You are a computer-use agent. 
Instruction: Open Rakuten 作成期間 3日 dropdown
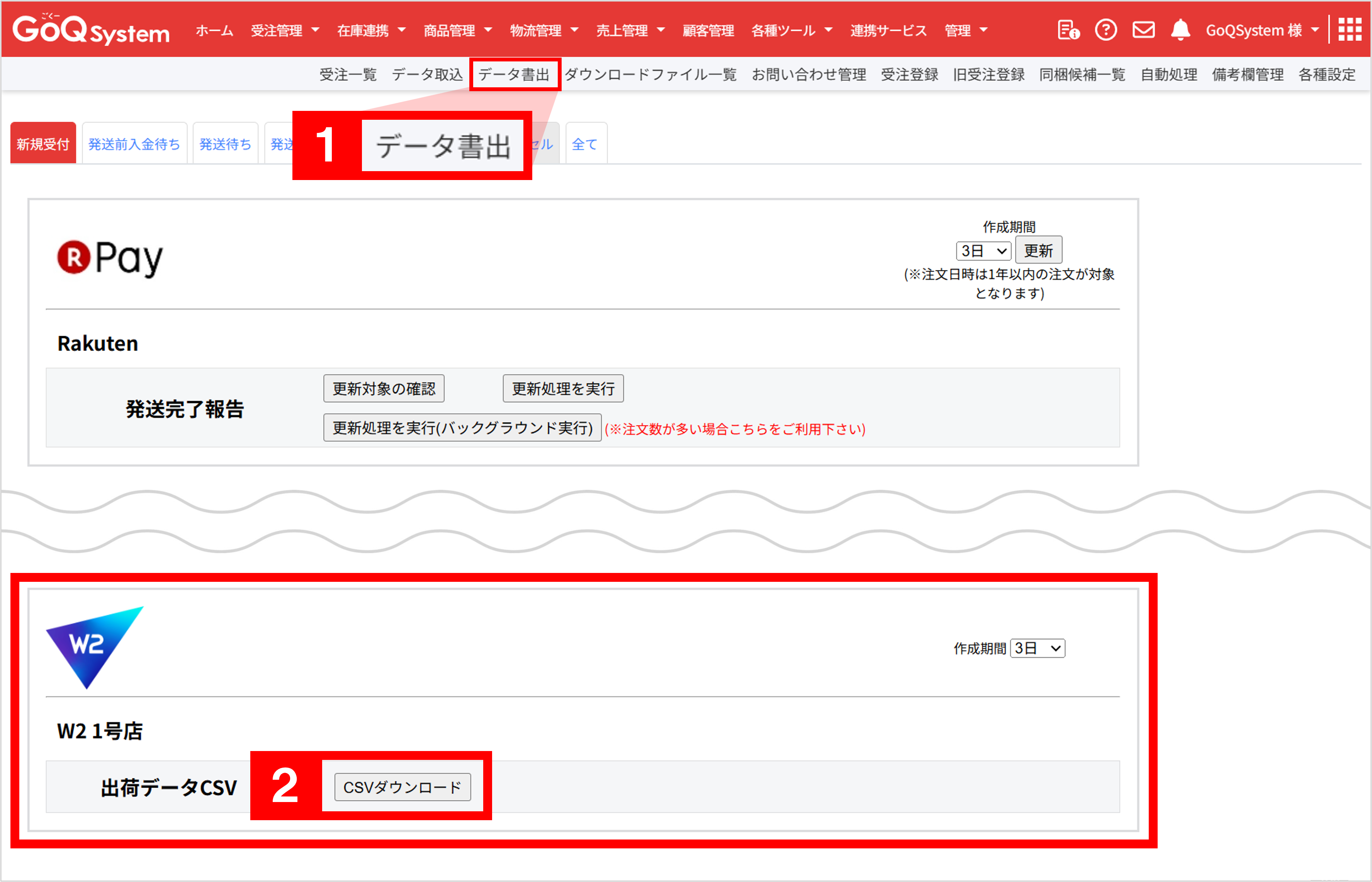pyautogui.click(x=983, y=251)
